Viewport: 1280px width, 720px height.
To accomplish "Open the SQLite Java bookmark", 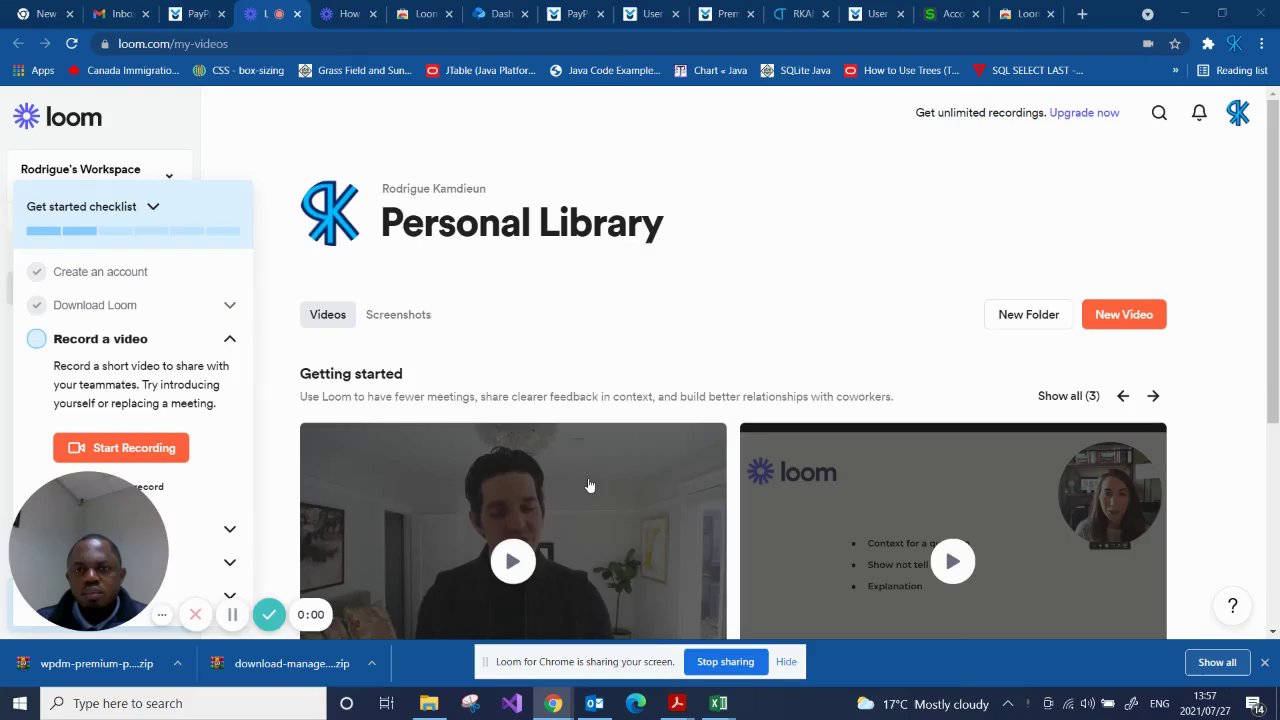I will pyautogui.click(x=796, y=70).
